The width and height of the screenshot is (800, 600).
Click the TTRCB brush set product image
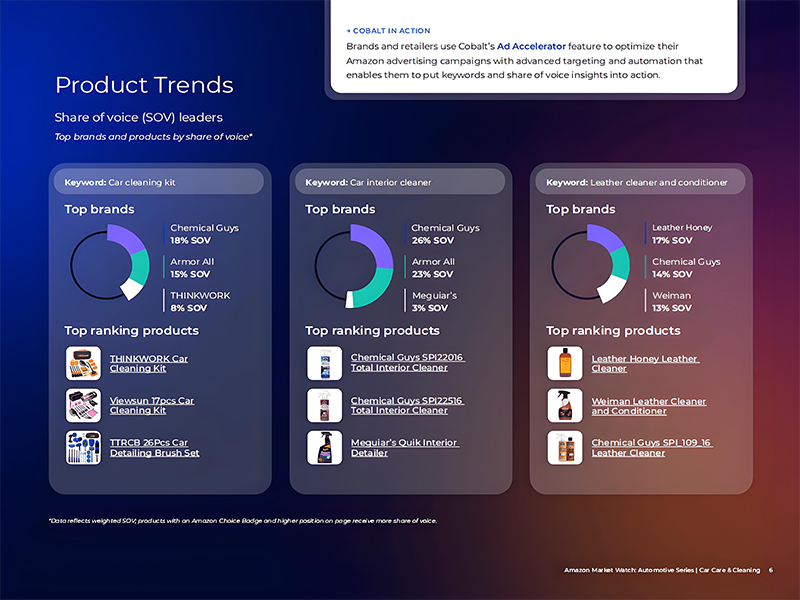83,447
